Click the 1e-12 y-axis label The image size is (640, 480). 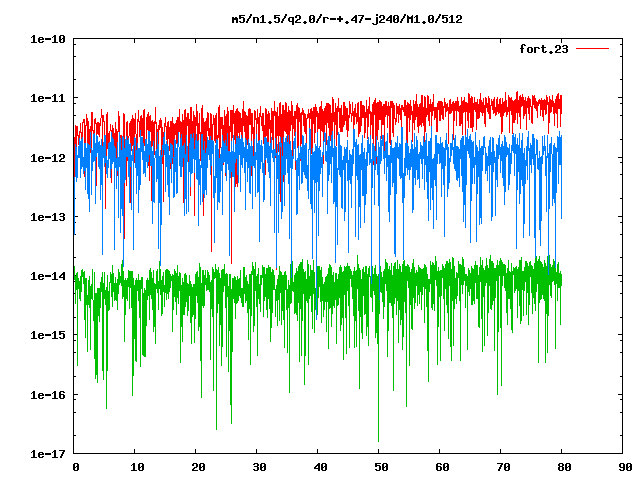(x=48, y=158)
